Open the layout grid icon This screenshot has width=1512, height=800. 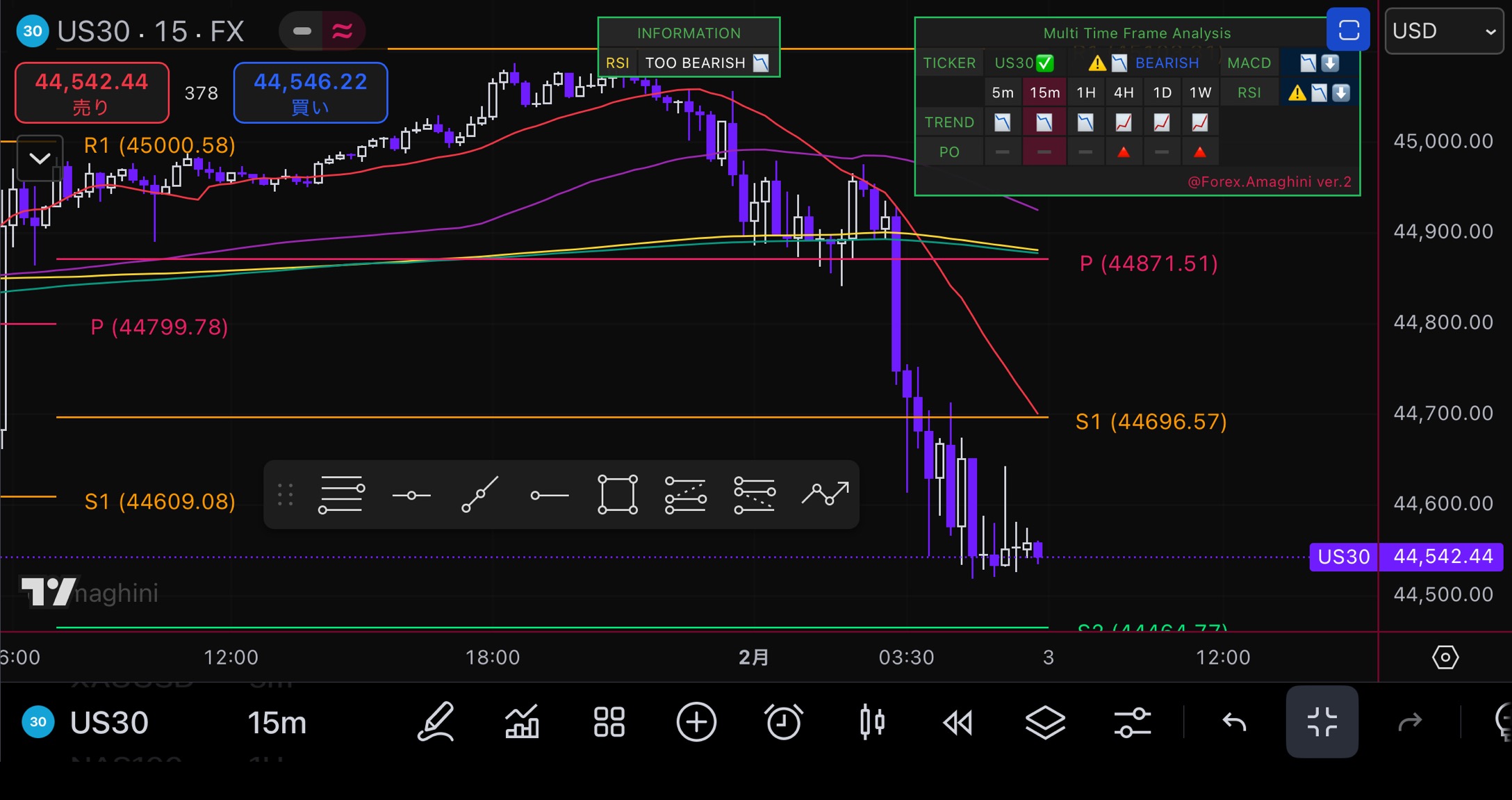609,722
